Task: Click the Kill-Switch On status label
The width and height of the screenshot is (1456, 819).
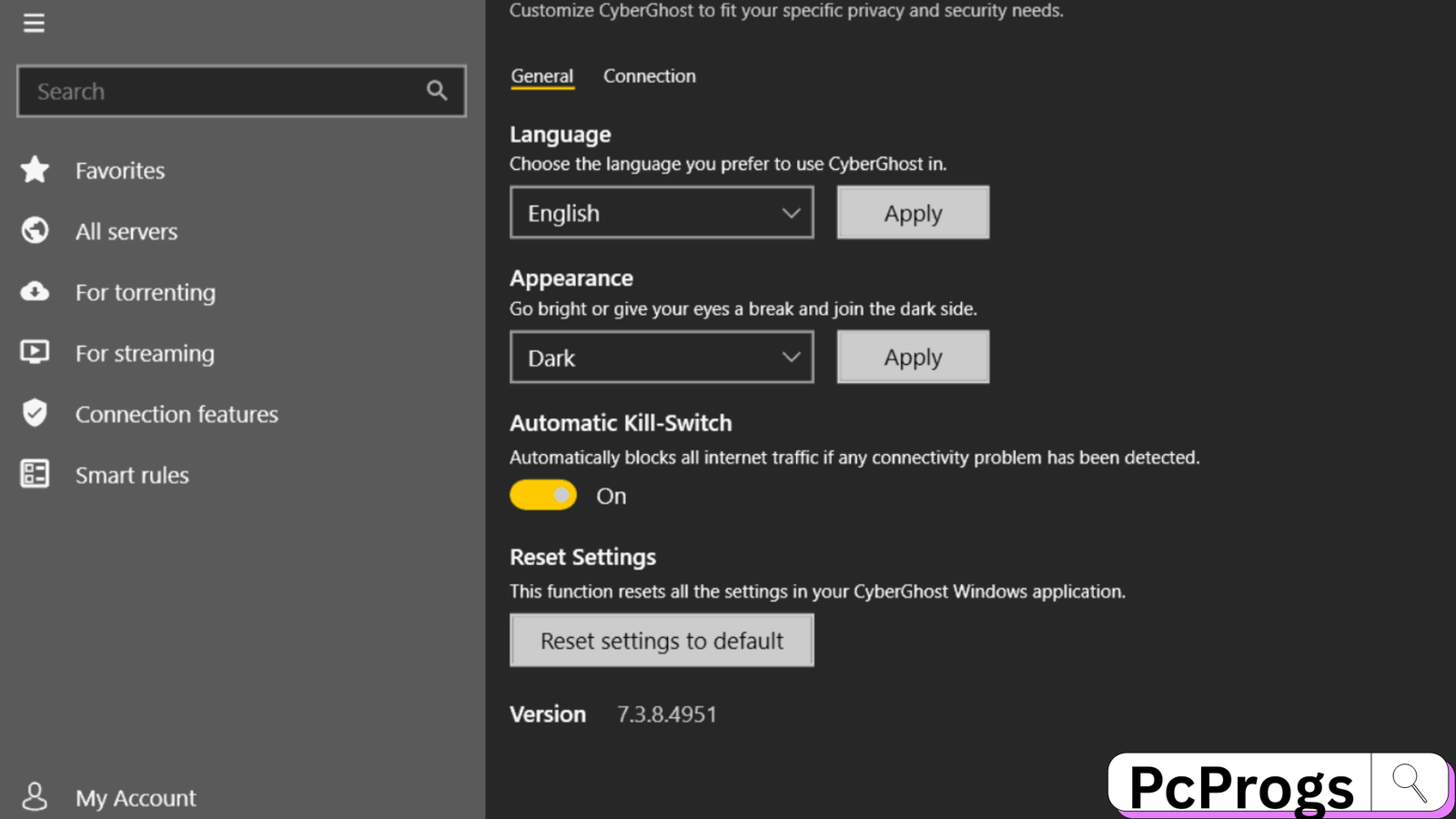Action: (612, 496)
